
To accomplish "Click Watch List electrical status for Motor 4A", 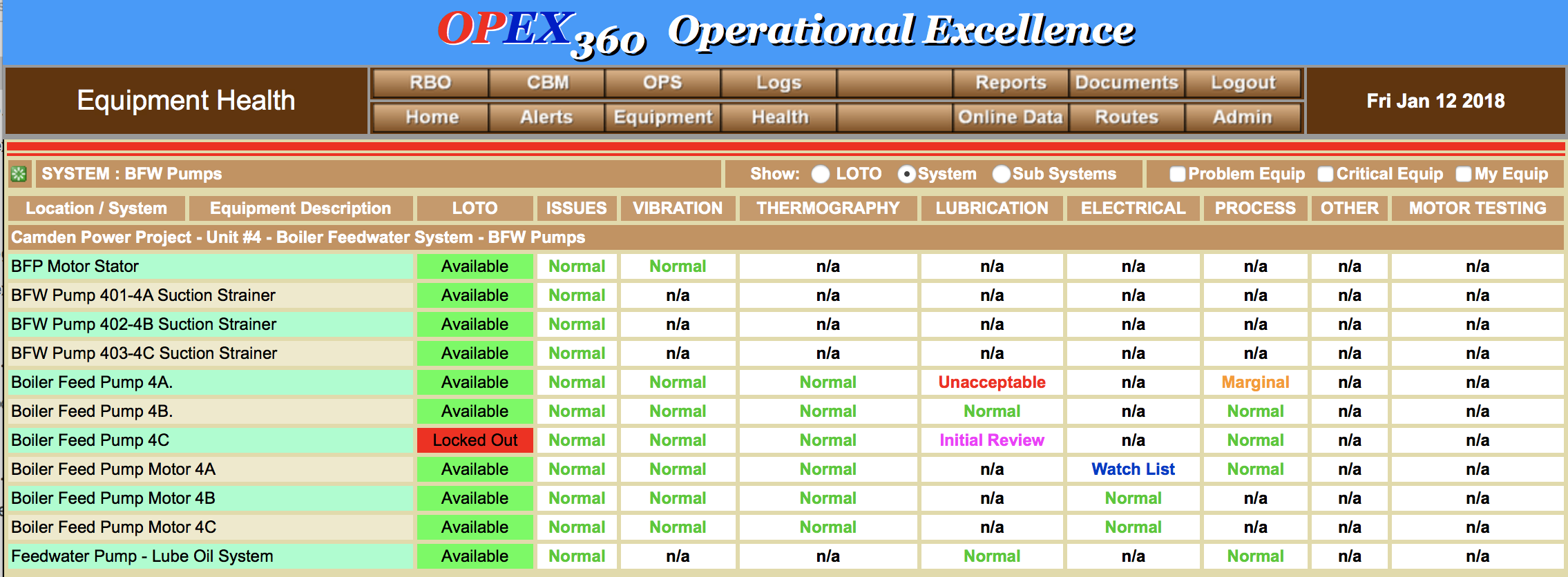I will tap(1133, 469).
